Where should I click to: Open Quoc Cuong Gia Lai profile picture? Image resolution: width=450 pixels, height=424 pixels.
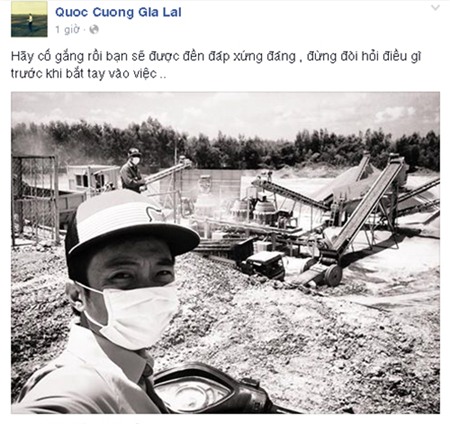tap(29, 19)
